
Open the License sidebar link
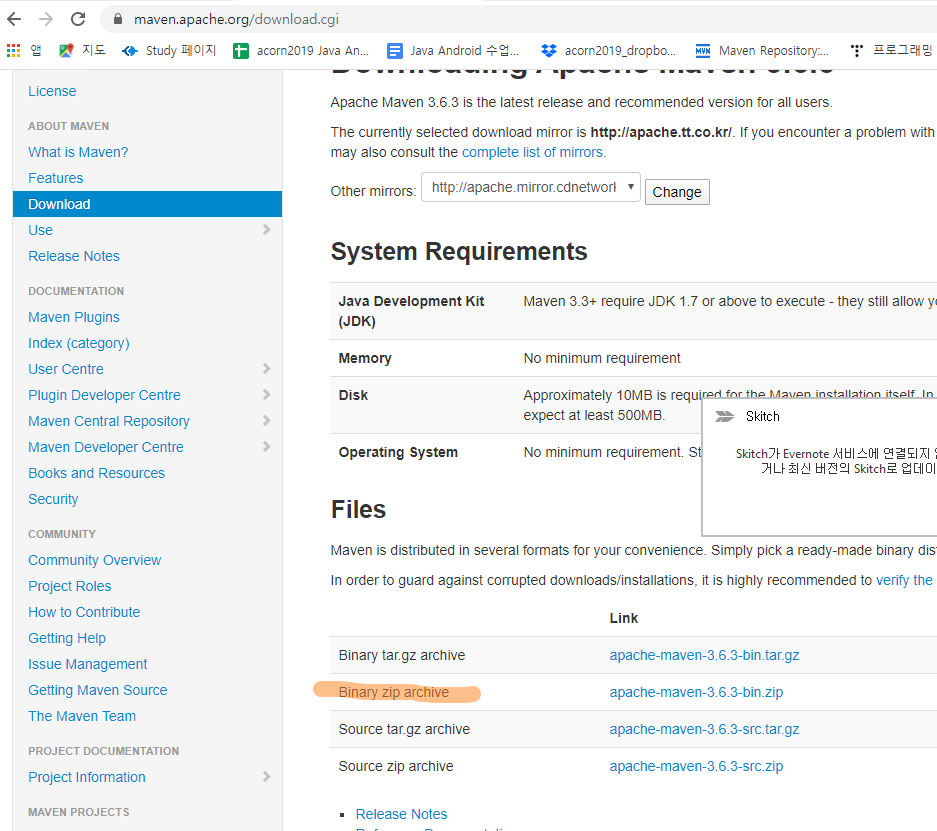(x=52, y=91)
